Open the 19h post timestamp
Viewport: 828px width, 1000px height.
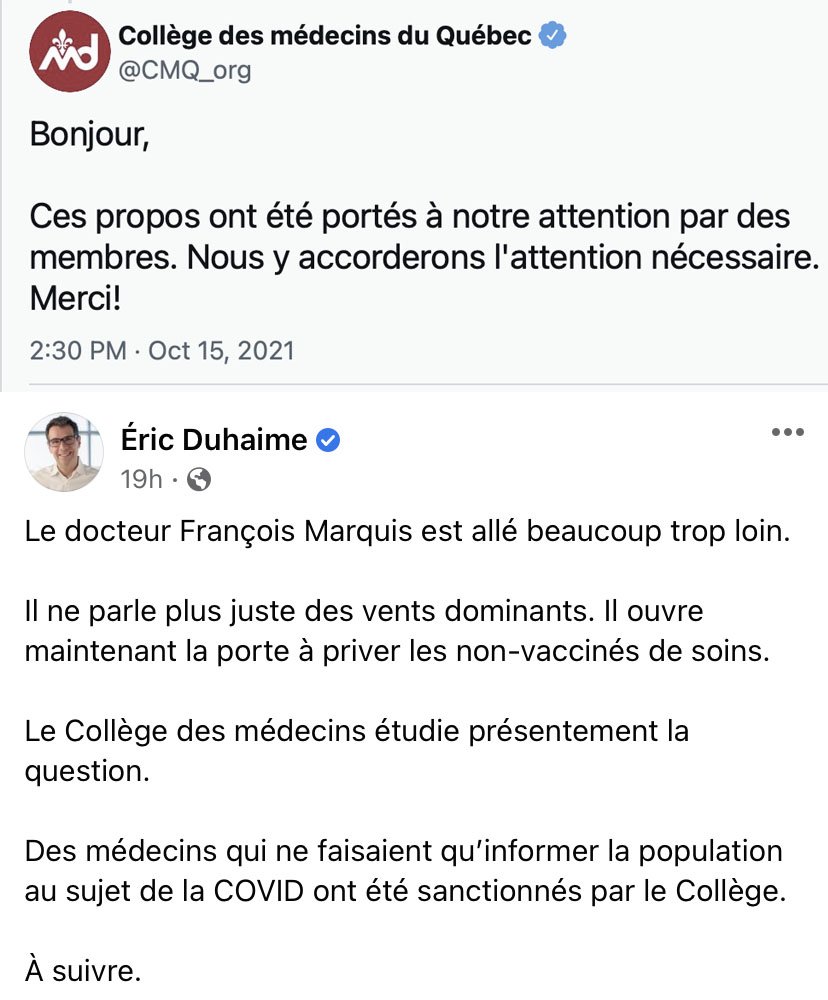141,480
